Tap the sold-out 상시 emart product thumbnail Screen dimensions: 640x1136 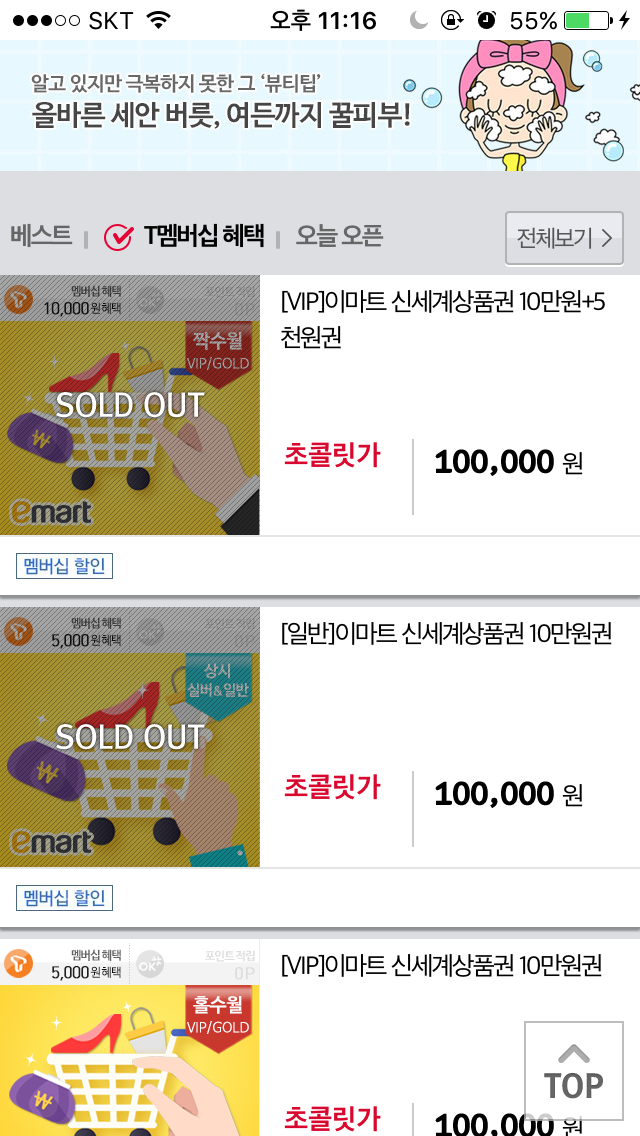130,737
